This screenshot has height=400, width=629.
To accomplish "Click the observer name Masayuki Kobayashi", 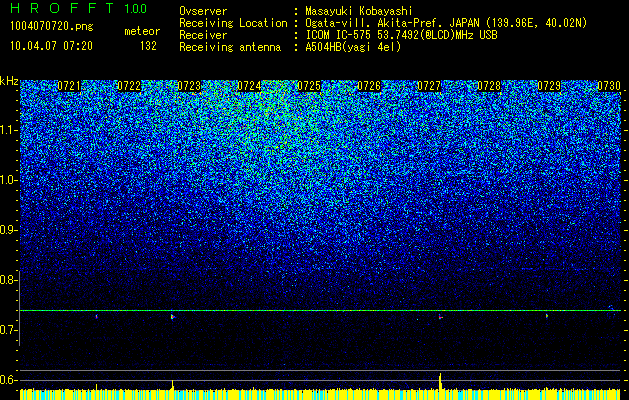I will coord(359,11).
